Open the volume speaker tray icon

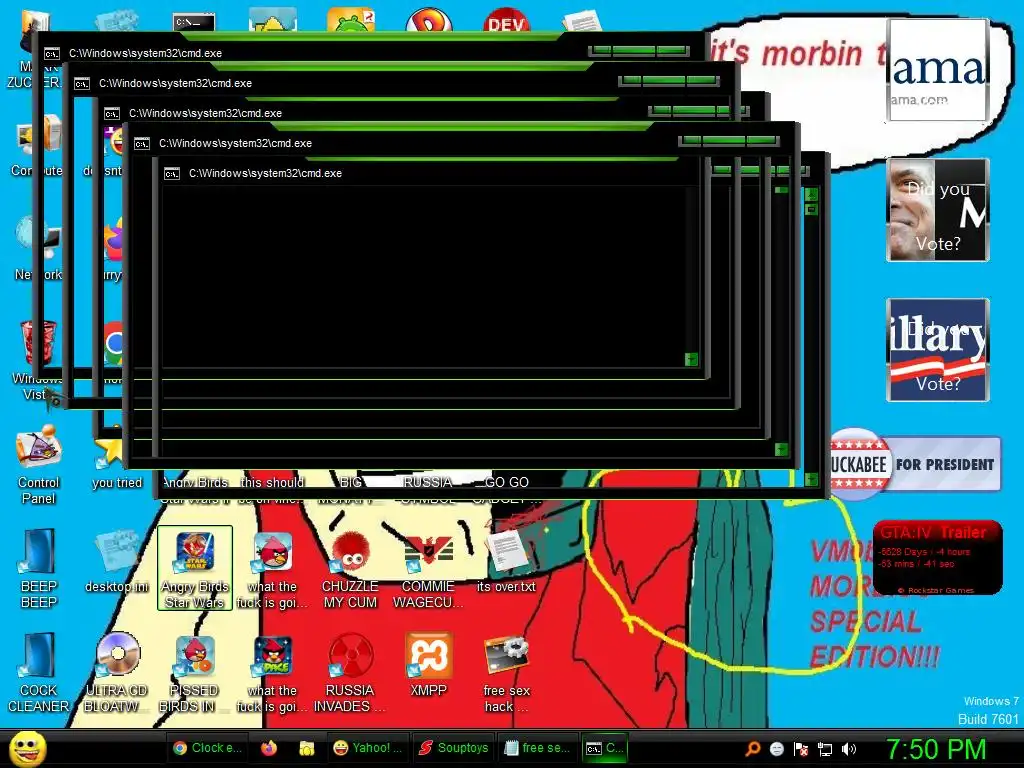(849, 749)
